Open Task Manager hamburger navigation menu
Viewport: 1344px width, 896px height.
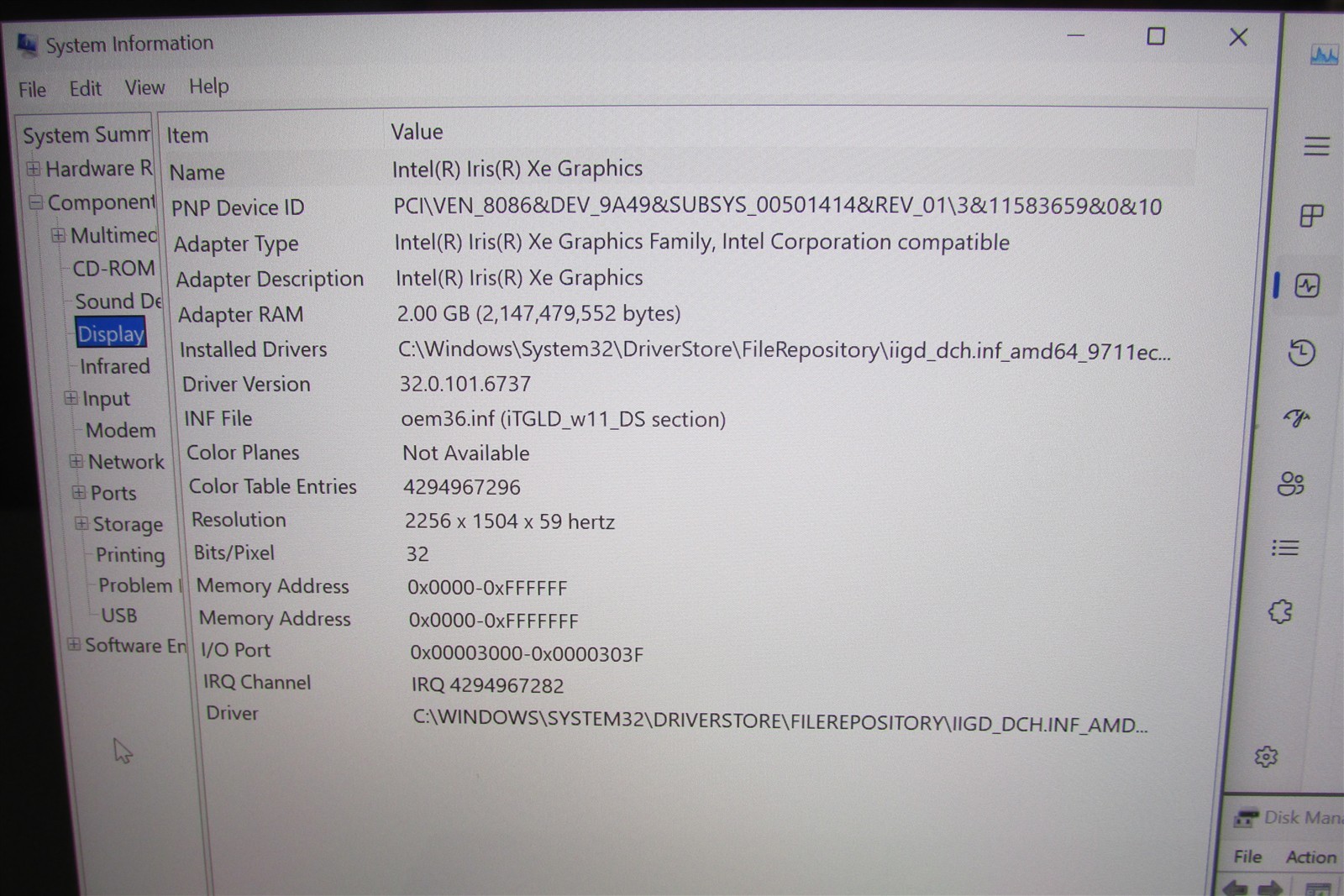[1316, 146]
